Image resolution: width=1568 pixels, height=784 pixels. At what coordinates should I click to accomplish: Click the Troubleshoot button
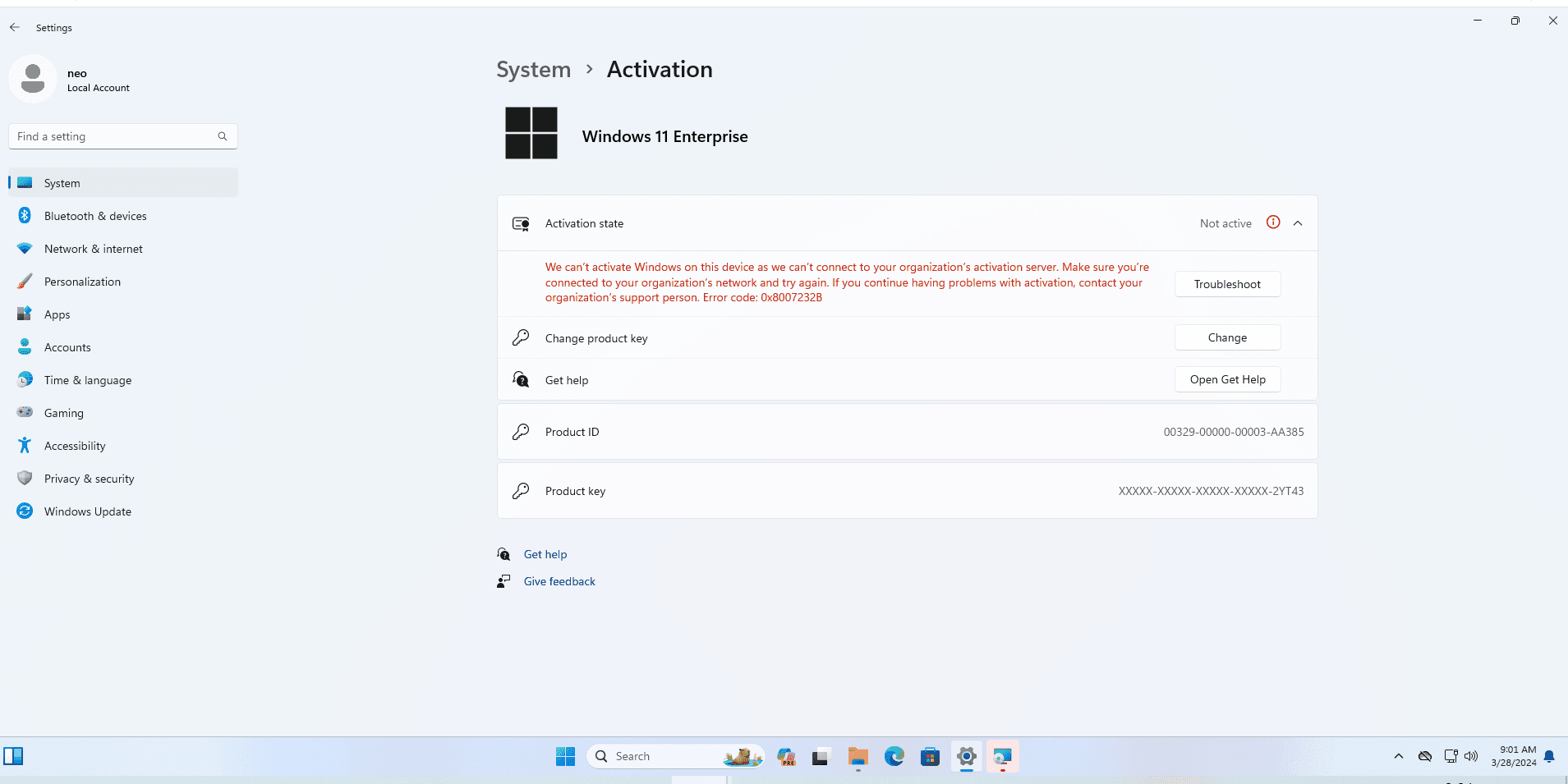(x=1227, y=284)
